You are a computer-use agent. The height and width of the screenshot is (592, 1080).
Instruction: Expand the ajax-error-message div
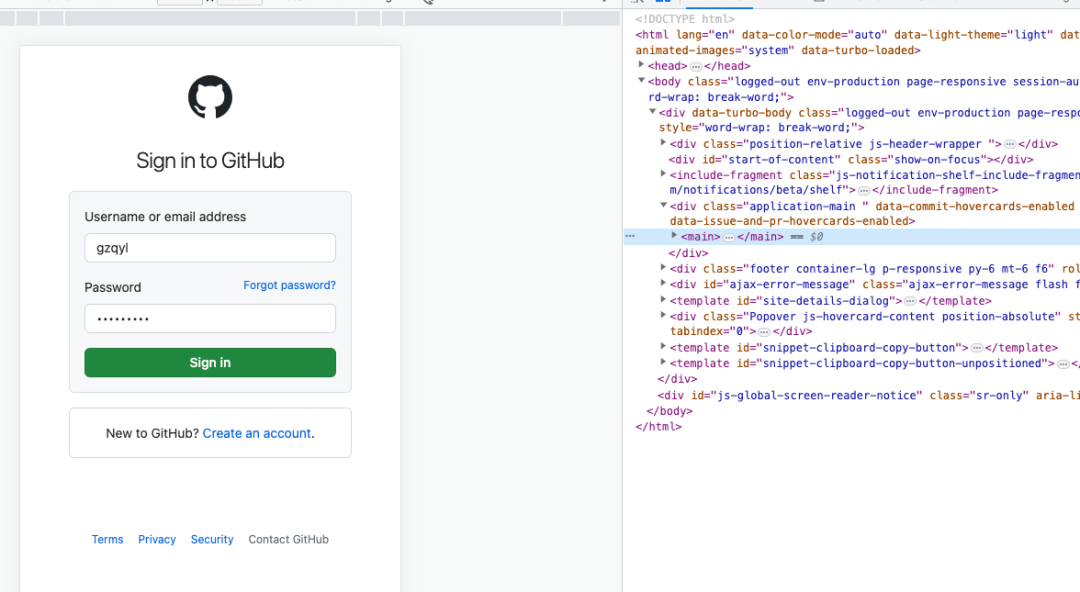pos(663,283)
